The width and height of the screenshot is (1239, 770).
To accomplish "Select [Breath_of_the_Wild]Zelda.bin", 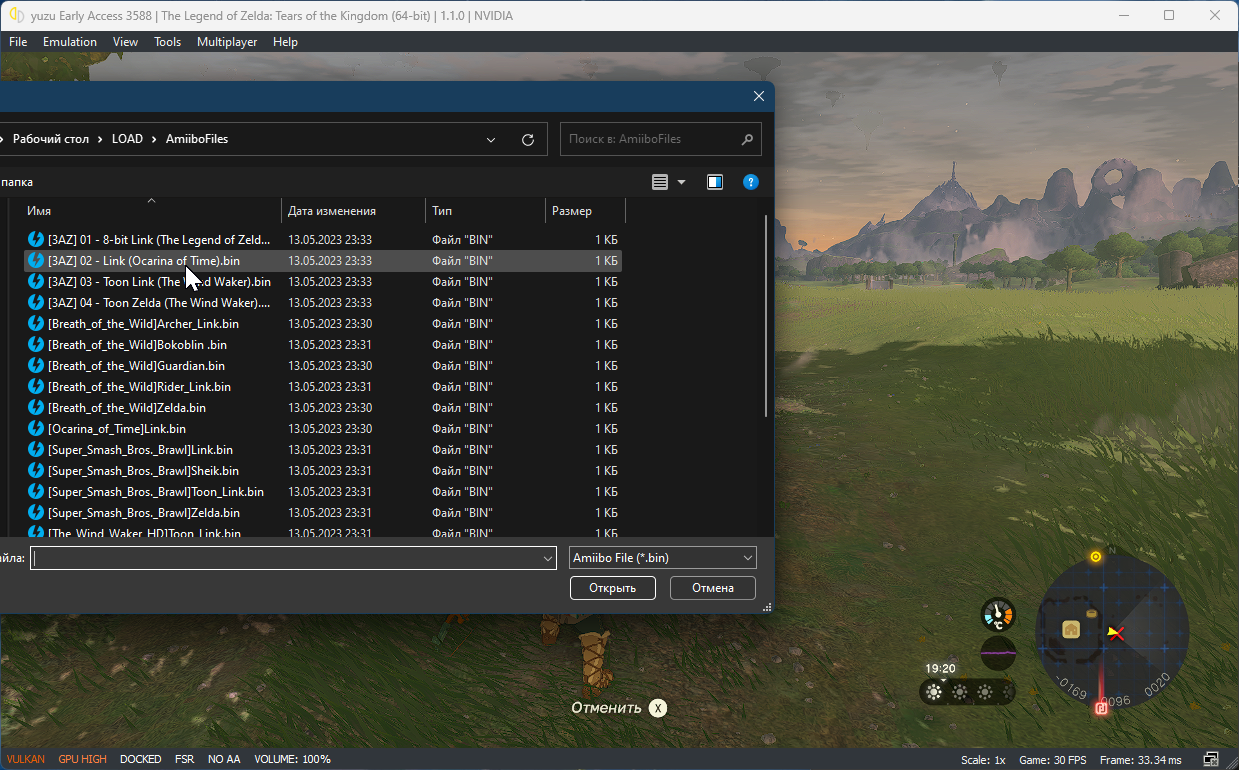I will (x=323, y=408).
